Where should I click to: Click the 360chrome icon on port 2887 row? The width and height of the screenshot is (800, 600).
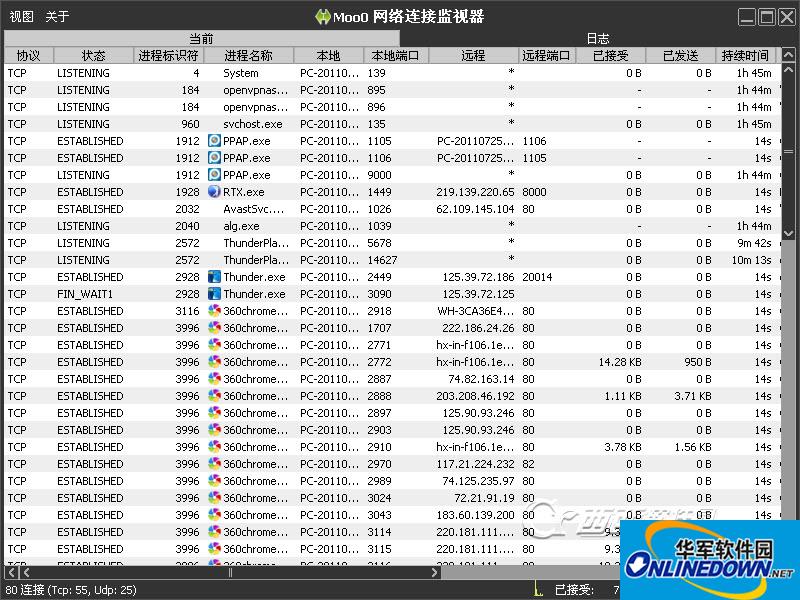pyautogui.click(x=214, y=379)
